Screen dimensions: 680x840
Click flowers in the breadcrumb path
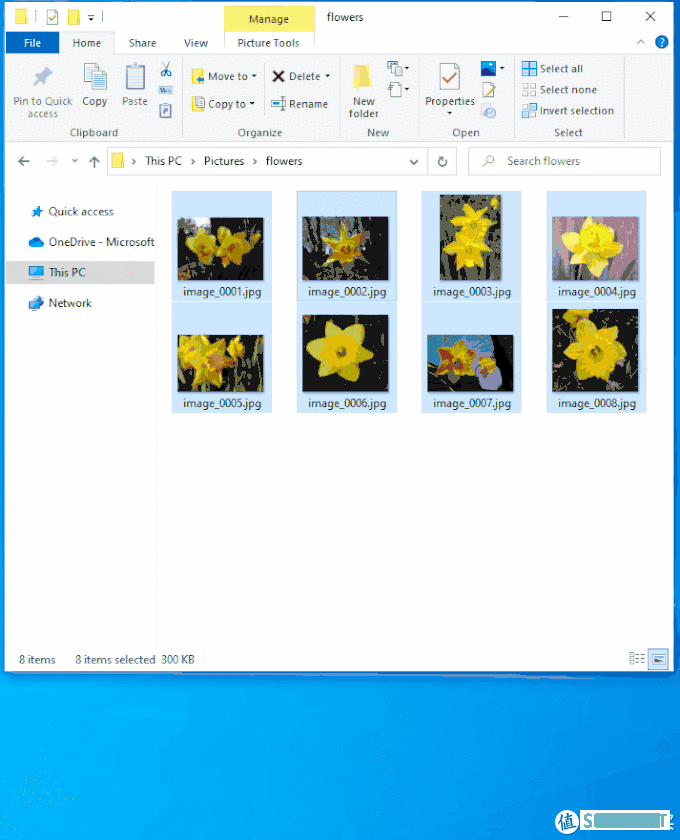284,161
